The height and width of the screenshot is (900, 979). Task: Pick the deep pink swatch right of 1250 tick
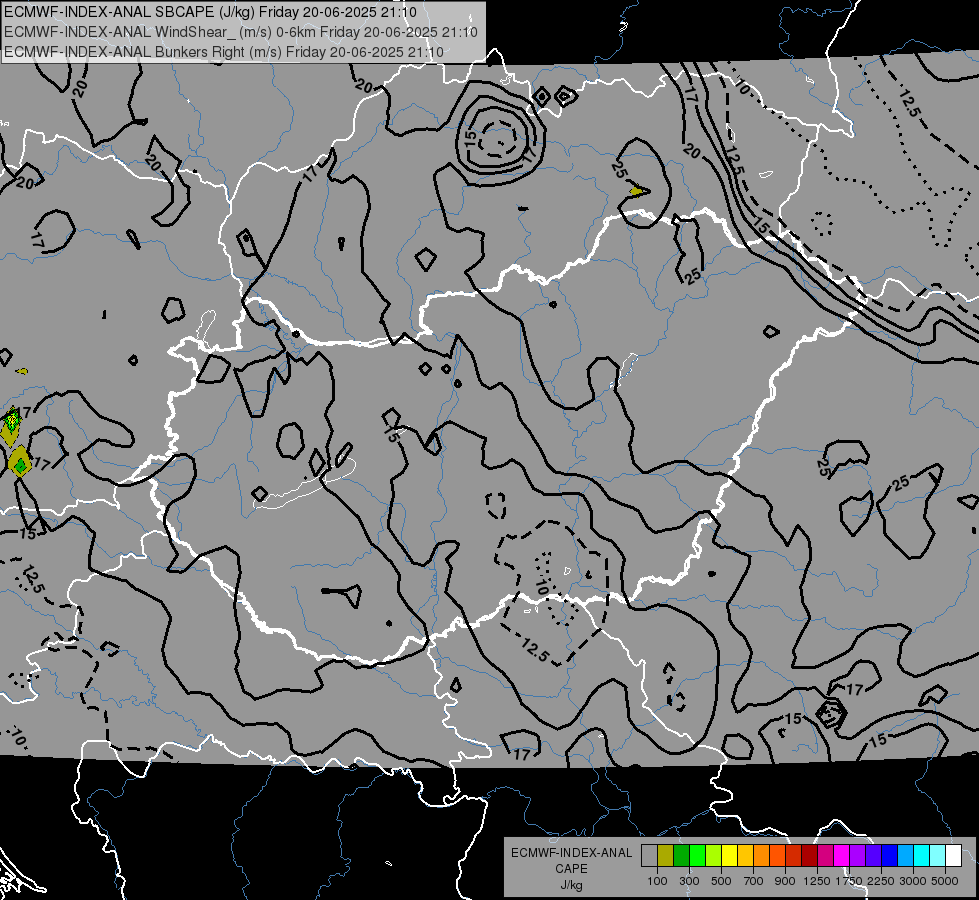(825, 856)
